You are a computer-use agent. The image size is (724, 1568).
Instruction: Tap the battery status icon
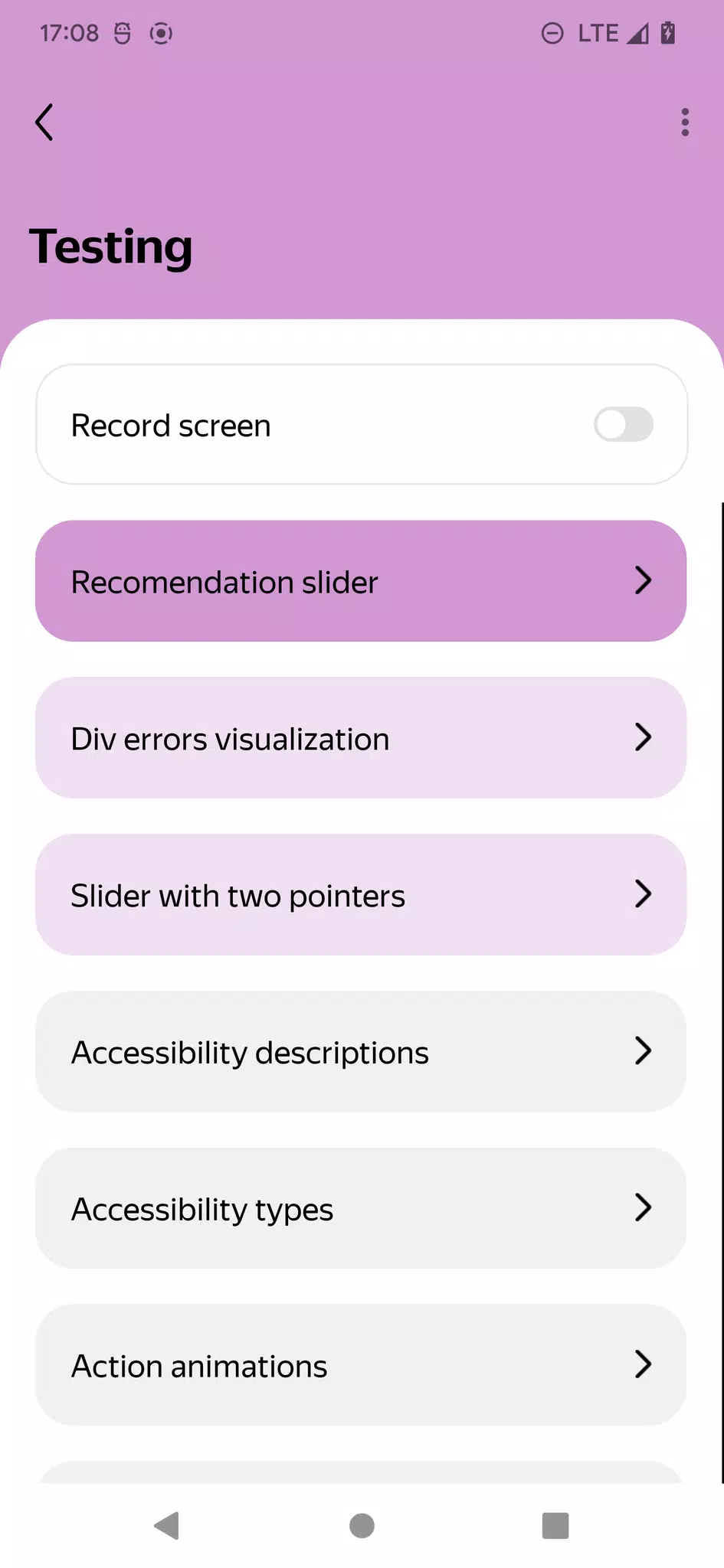[x=668, y=34]
